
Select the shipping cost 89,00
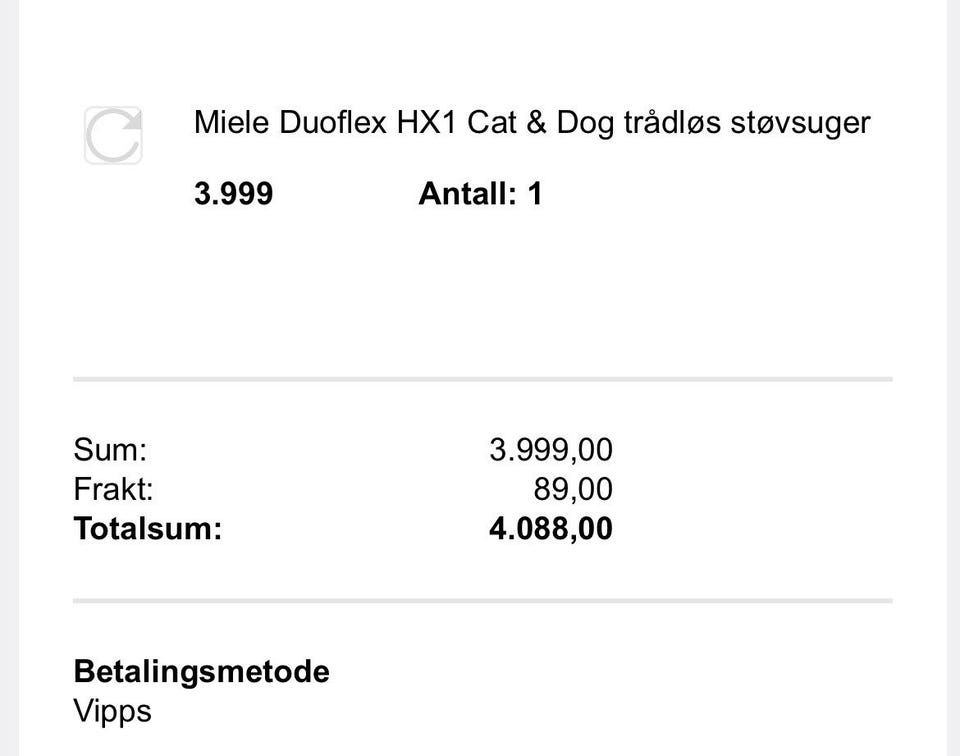click(573, 490)
